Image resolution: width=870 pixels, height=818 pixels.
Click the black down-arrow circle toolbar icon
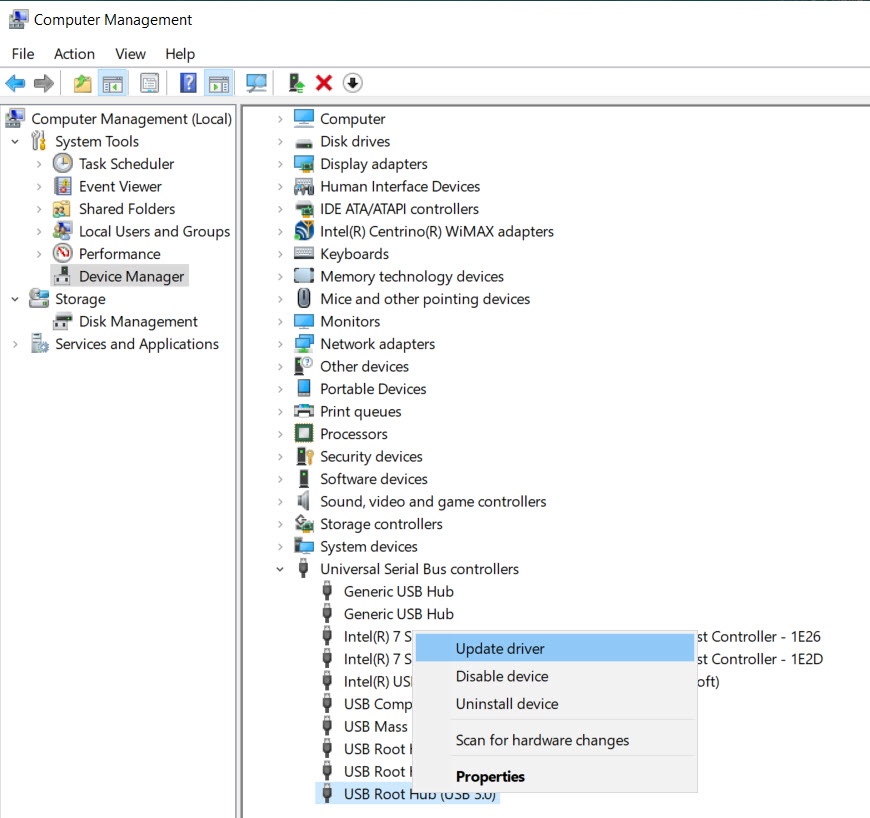pyautogui.click(x=352, y=83)
